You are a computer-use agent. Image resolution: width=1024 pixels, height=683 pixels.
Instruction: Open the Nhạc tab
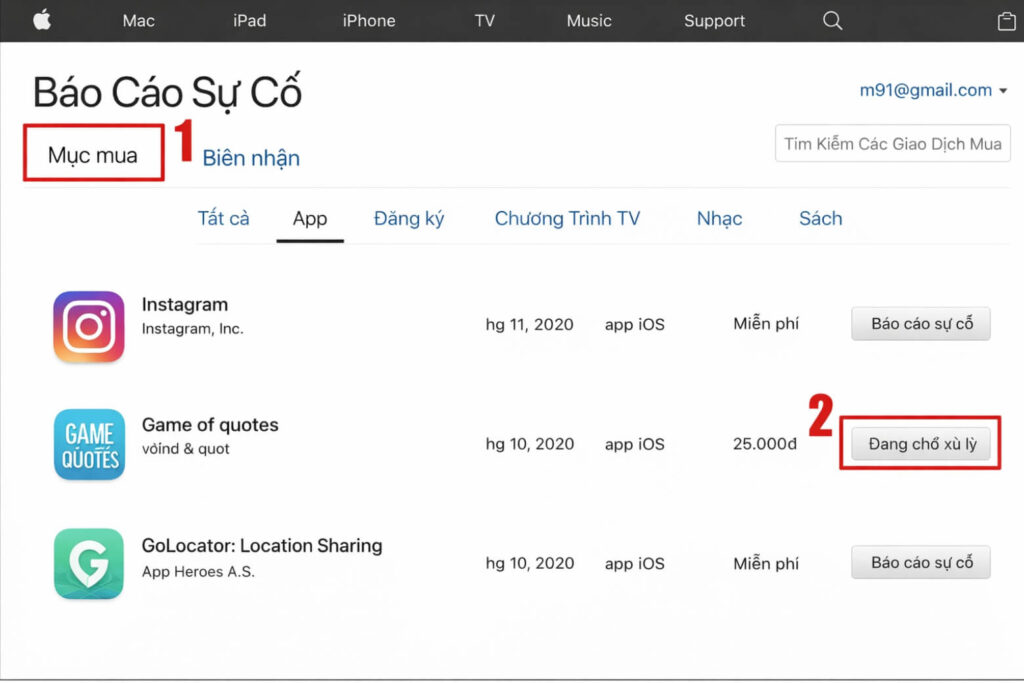pyautogui.click(x=719, y=218)
